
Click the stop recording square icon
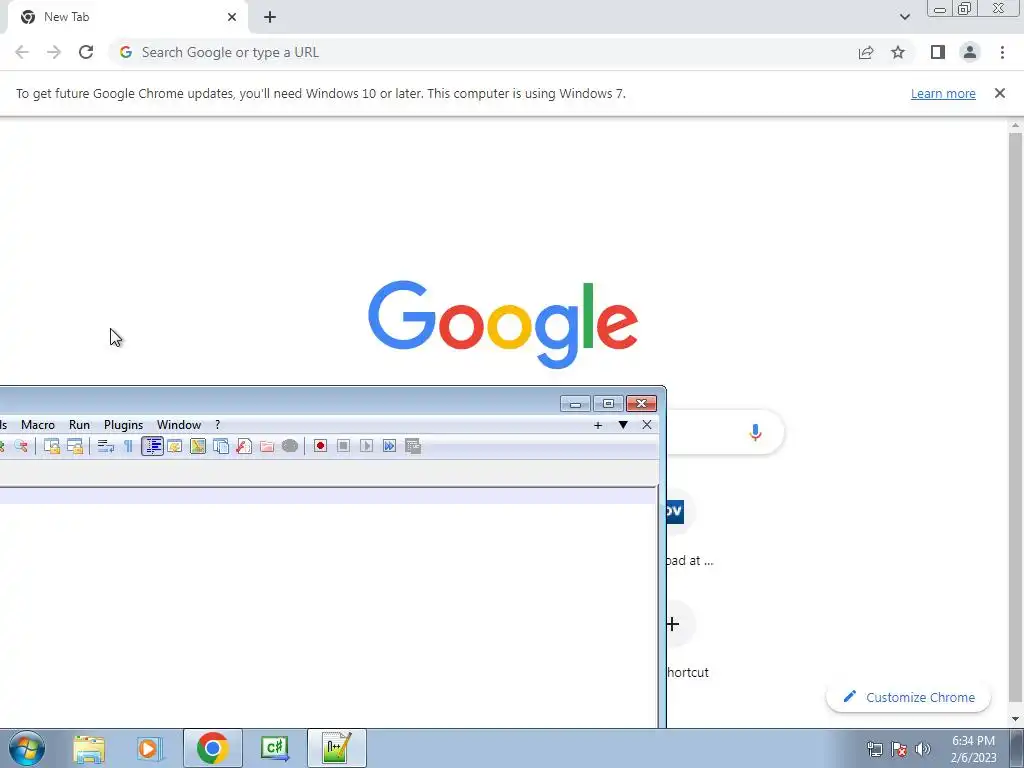click(x=344, y=446)
